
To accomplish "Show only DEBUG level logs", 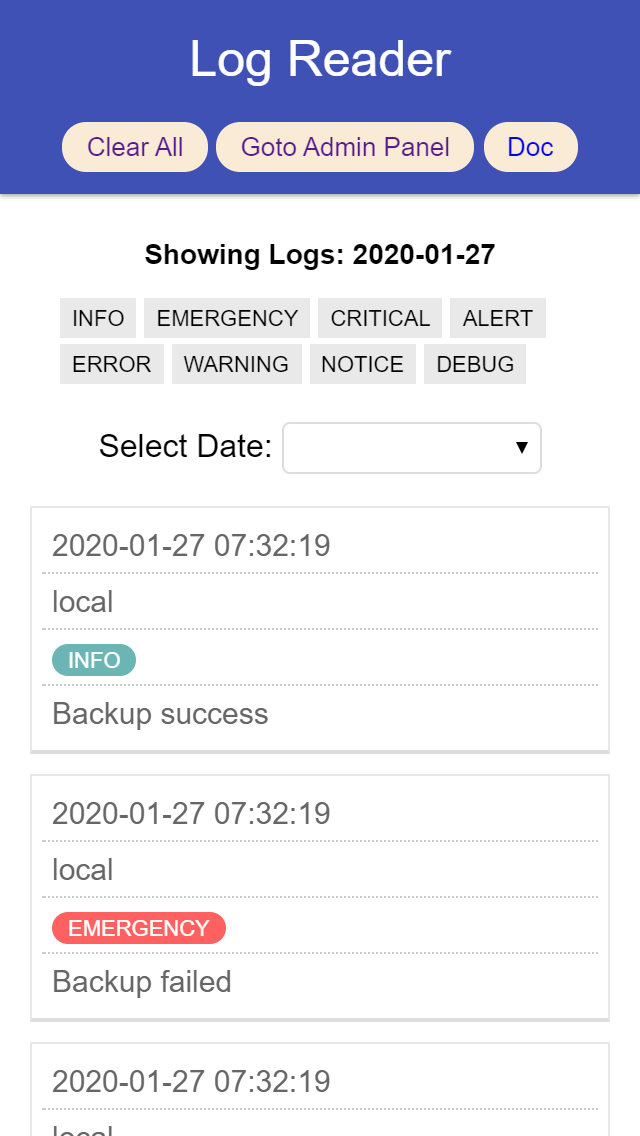I will pyautogui.click(x=475, y=364).
